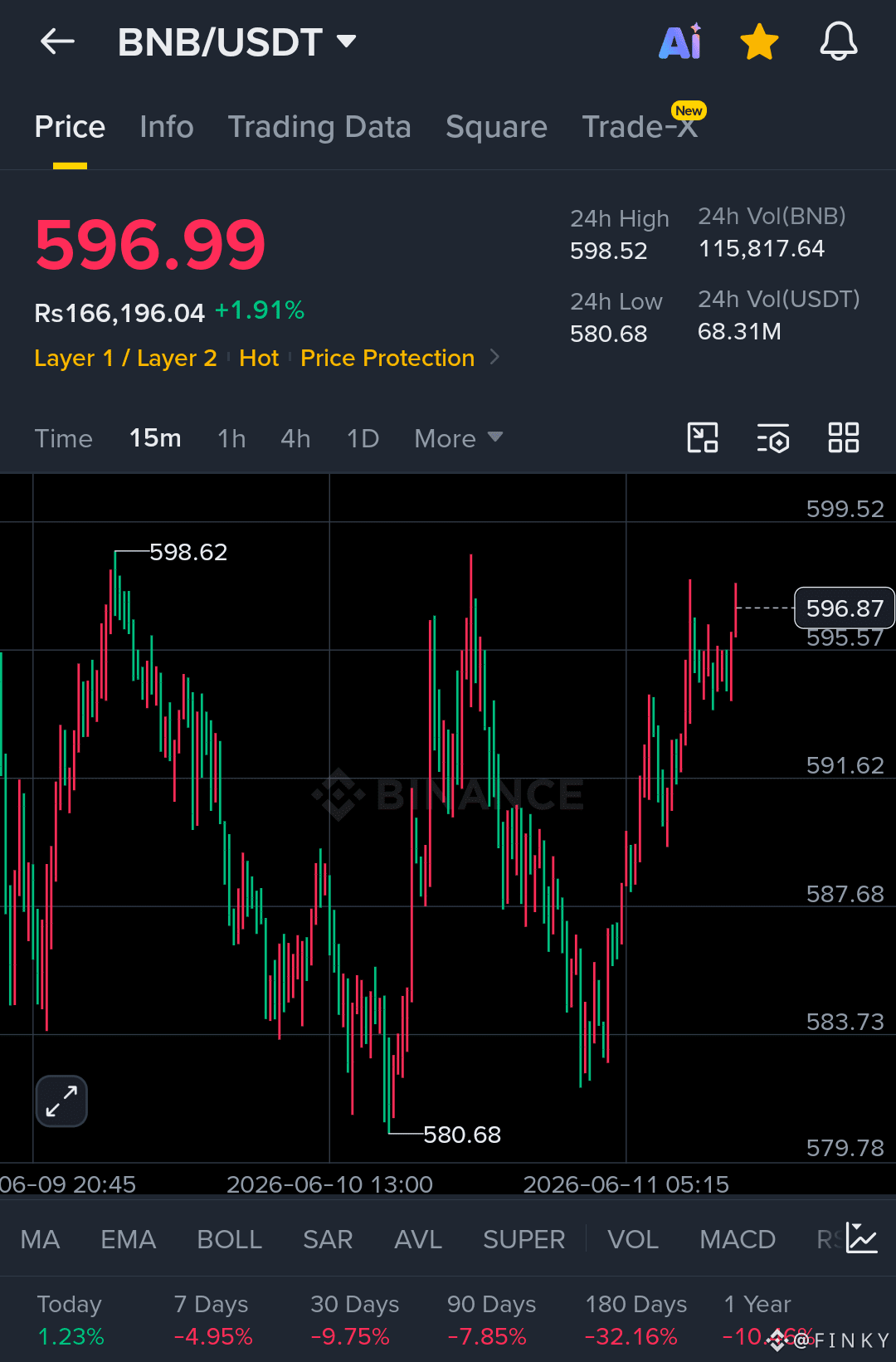Tap the 30 Days -9.75% performance
Viewport: 896px width, 1362px height.
[x=354, y=1321]
